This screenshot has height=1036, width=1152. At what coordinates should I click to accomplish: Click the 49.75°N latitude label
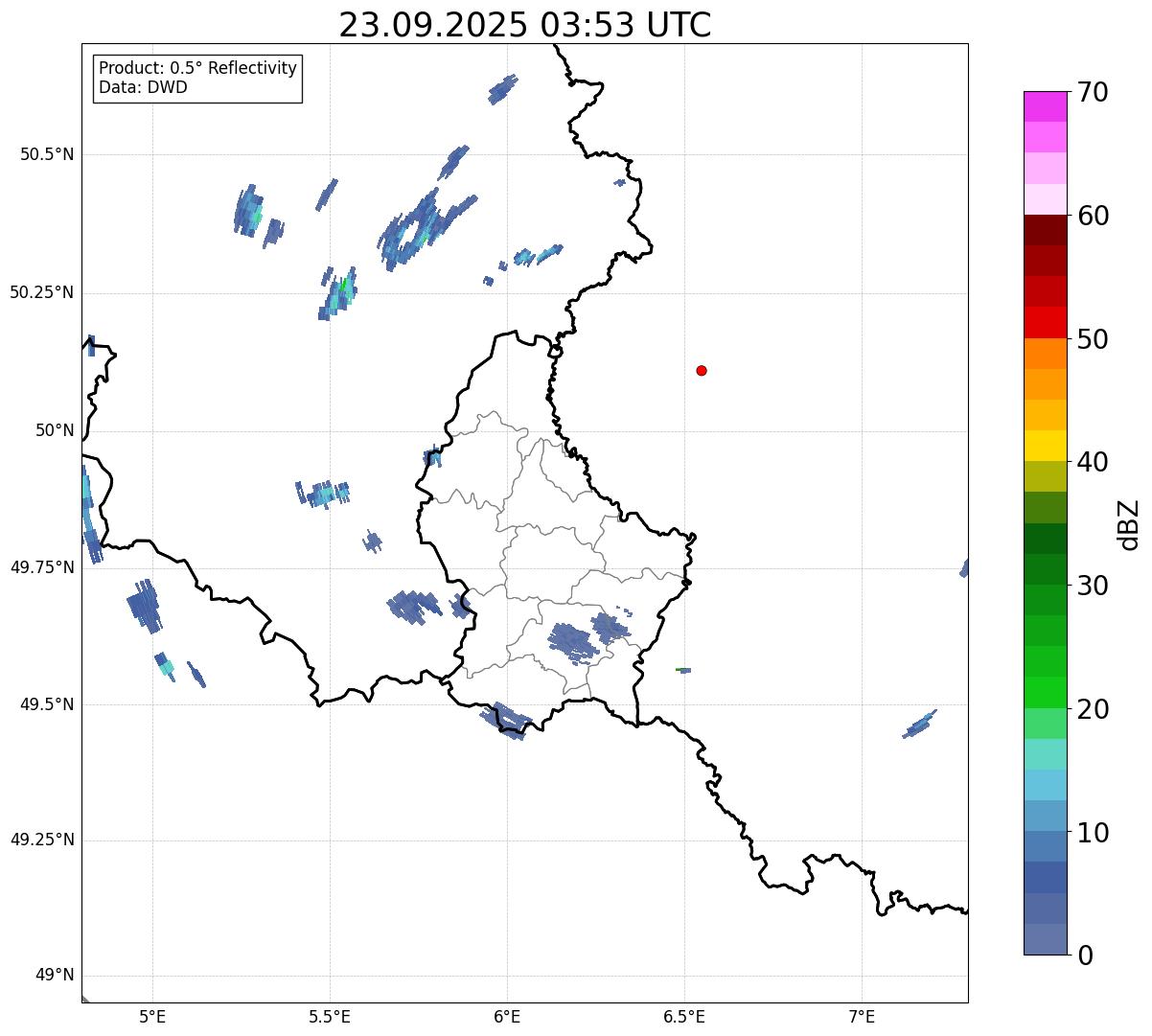(42, 567)
